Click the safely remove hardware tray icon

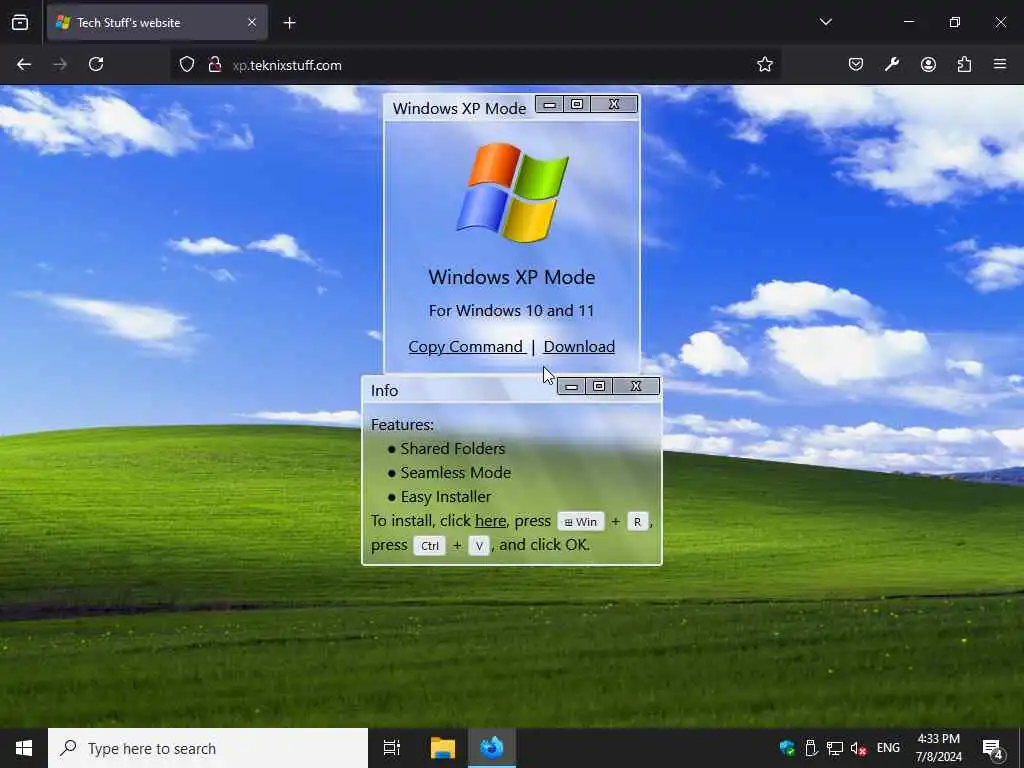pyautogui.click(x=810, y=748)
